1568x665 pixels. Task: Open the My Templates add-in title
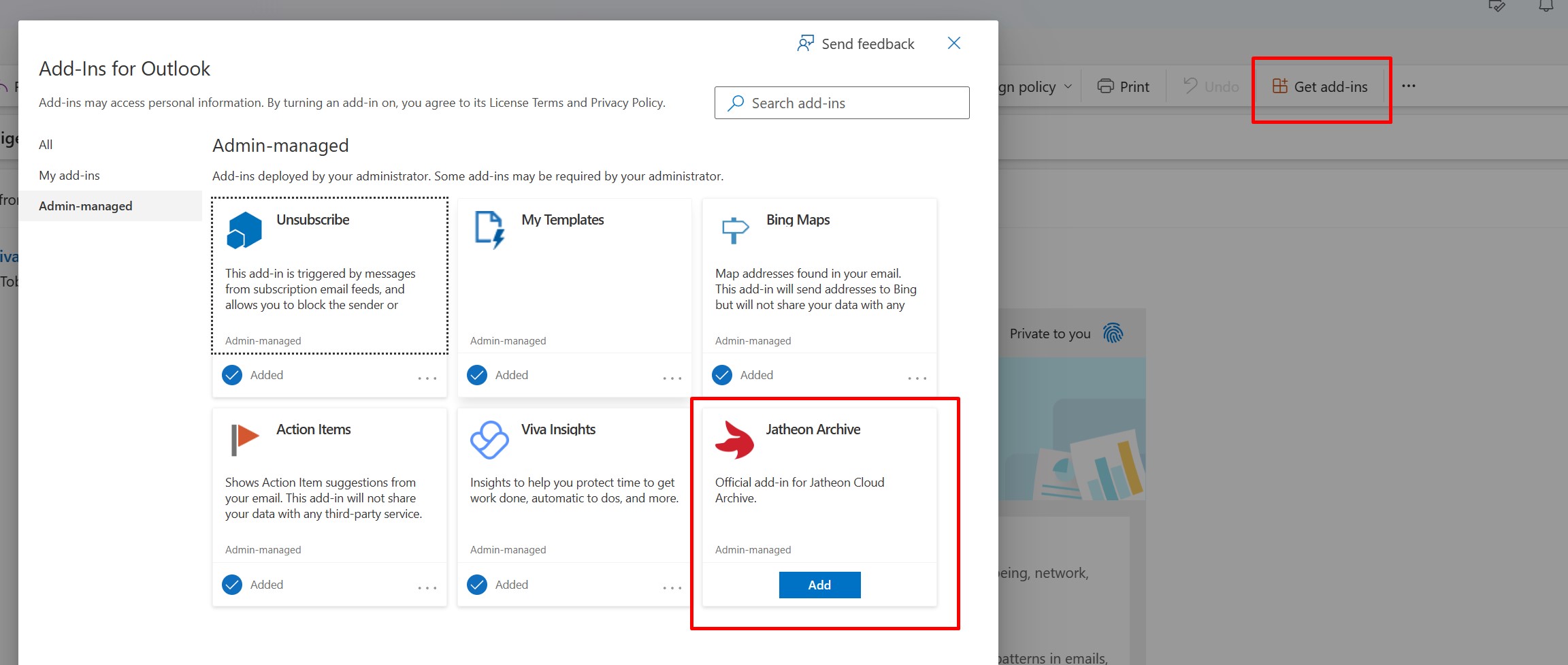tap(563, 219)
